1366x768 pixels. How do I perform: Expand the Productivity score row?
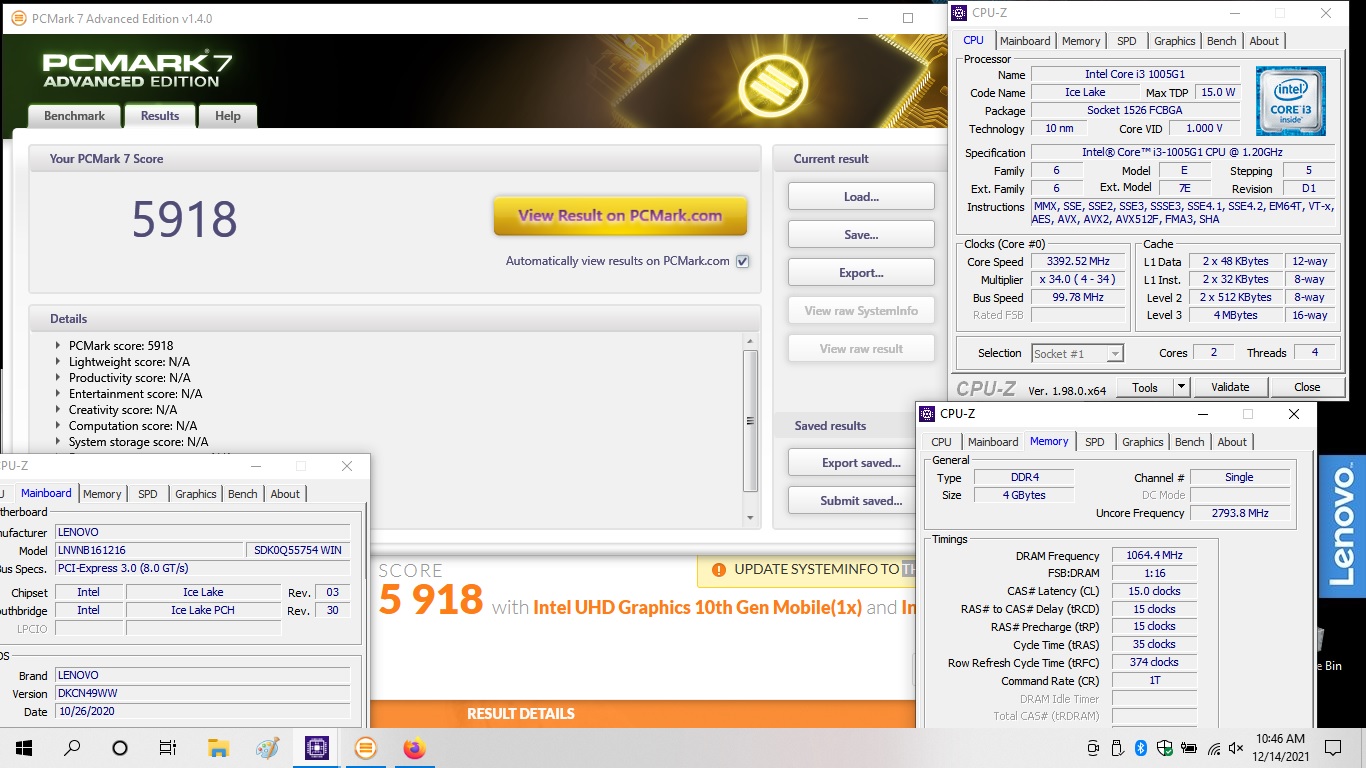coord(58,378)
